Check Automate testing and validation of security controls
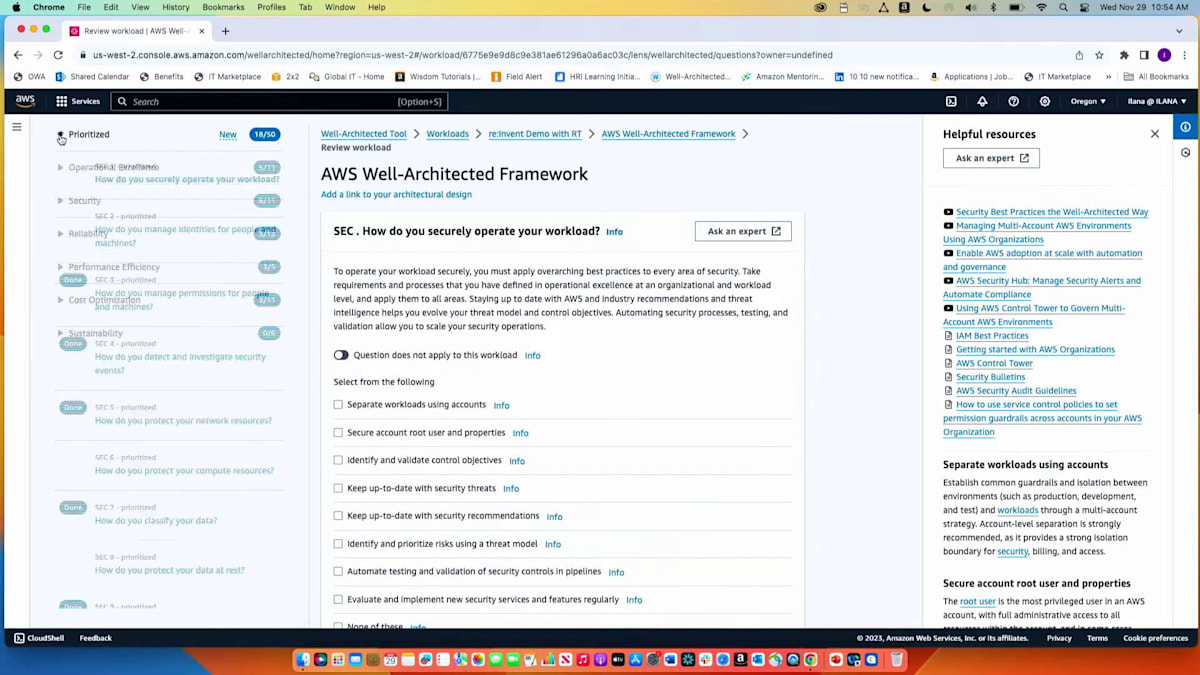 point(338,572)
